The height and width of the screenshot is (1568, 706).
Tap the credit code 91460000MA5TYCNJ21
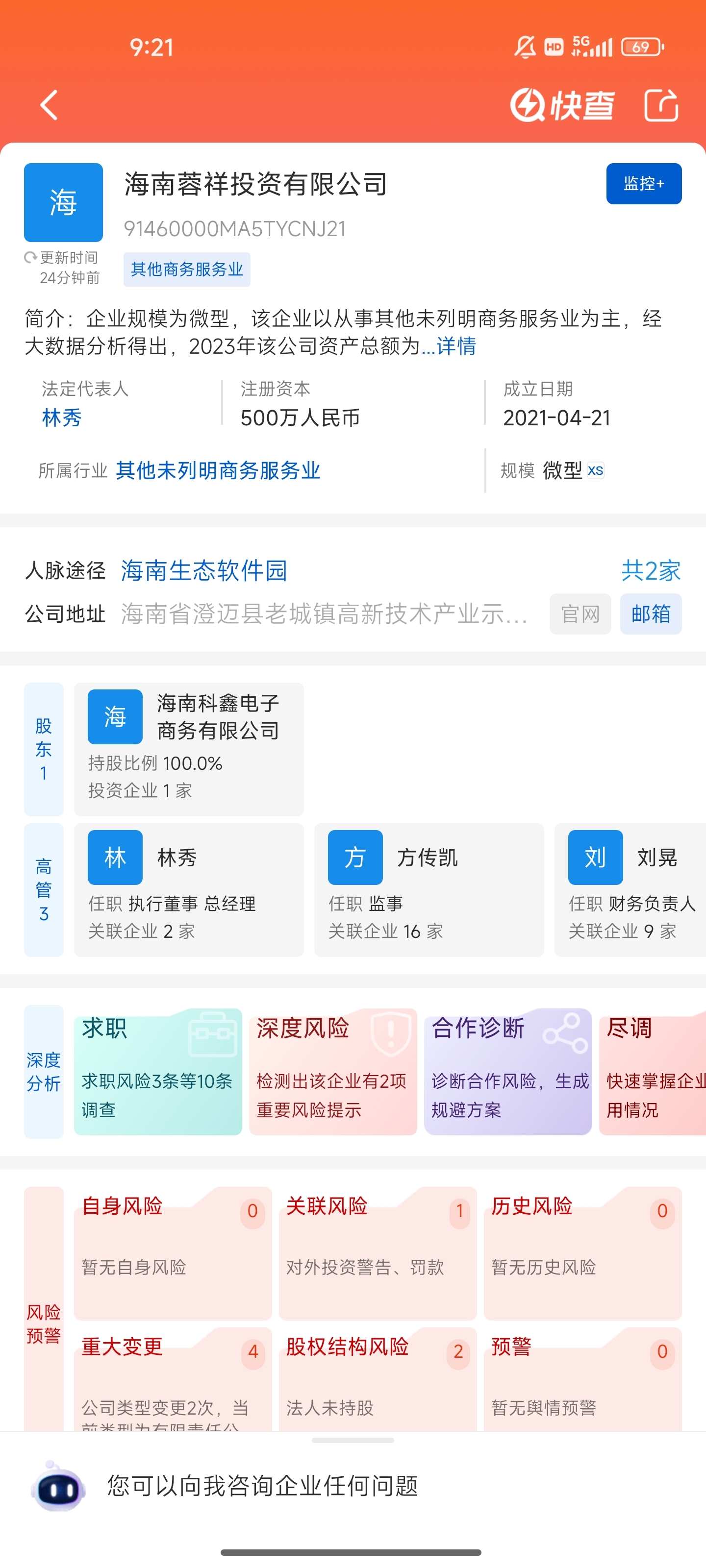coord(235,229)
